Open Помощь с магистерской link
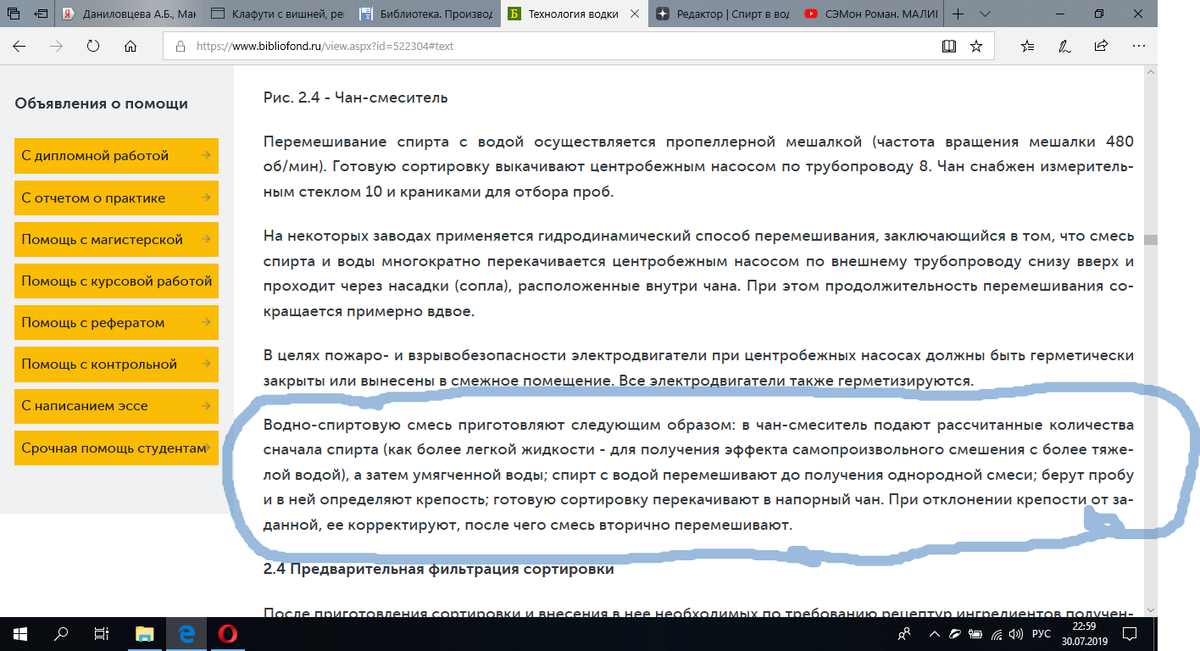 tap(116, 240)
